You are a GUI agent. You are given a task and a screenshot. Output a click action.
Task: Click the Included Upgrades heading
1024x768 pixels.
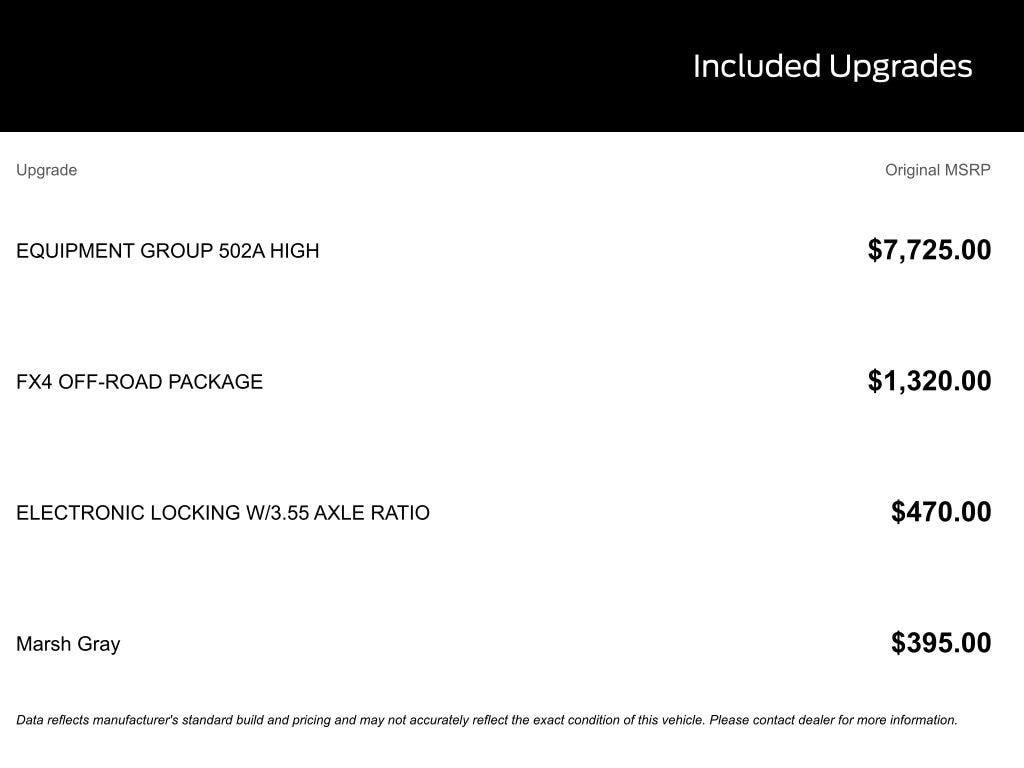pos(832,66)
